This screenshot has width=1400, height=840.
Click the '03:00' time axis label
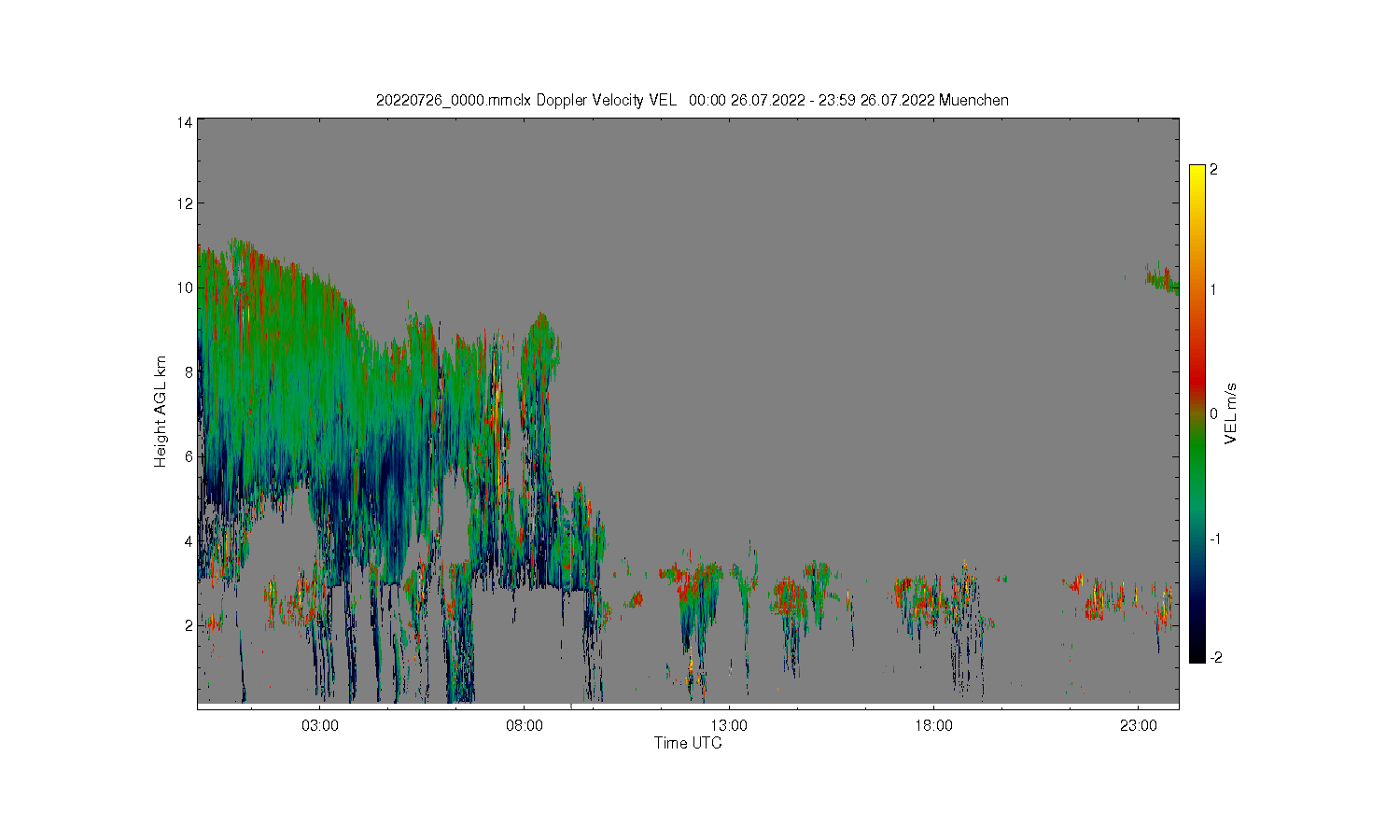(320, 726)
